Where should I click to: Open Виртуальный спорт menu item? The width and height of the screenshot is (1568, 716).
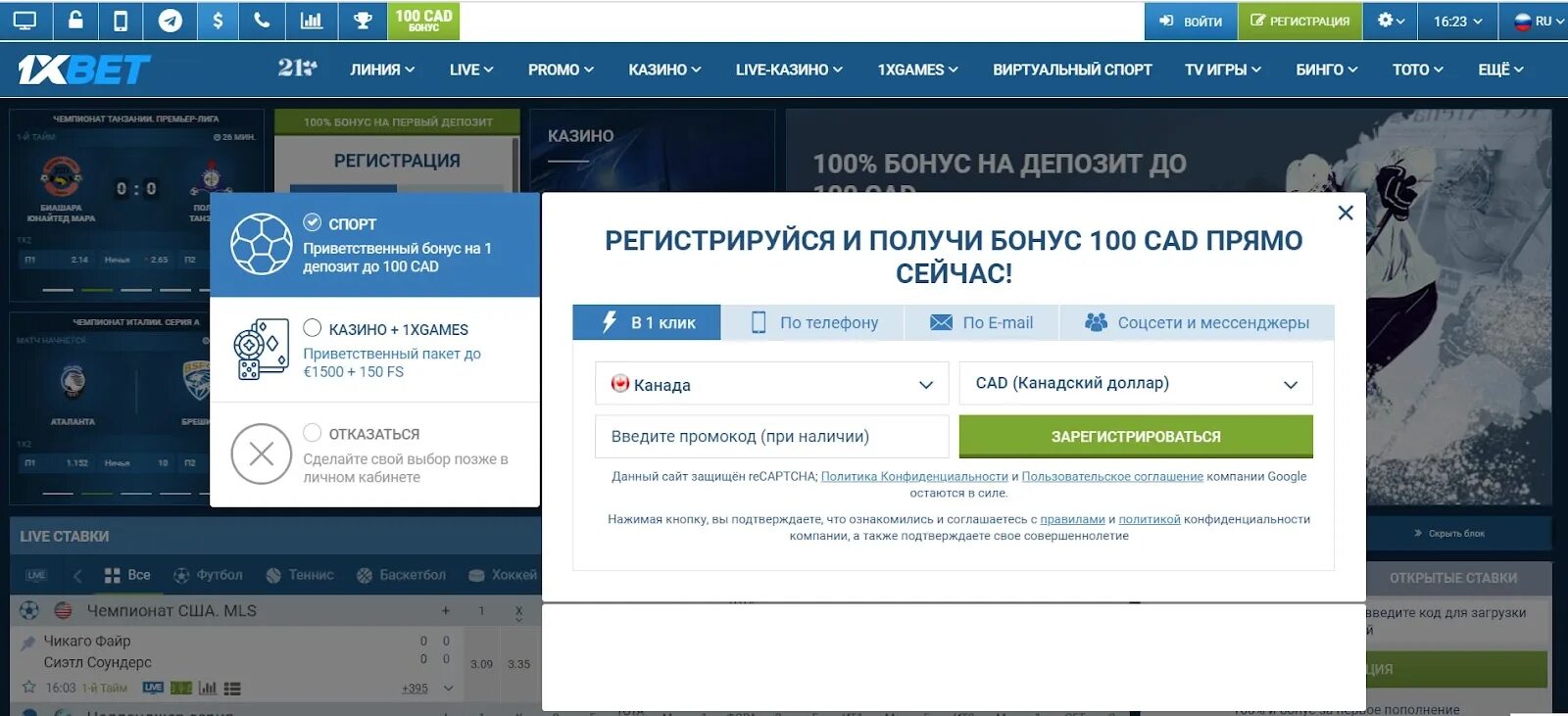(1072, 70)
